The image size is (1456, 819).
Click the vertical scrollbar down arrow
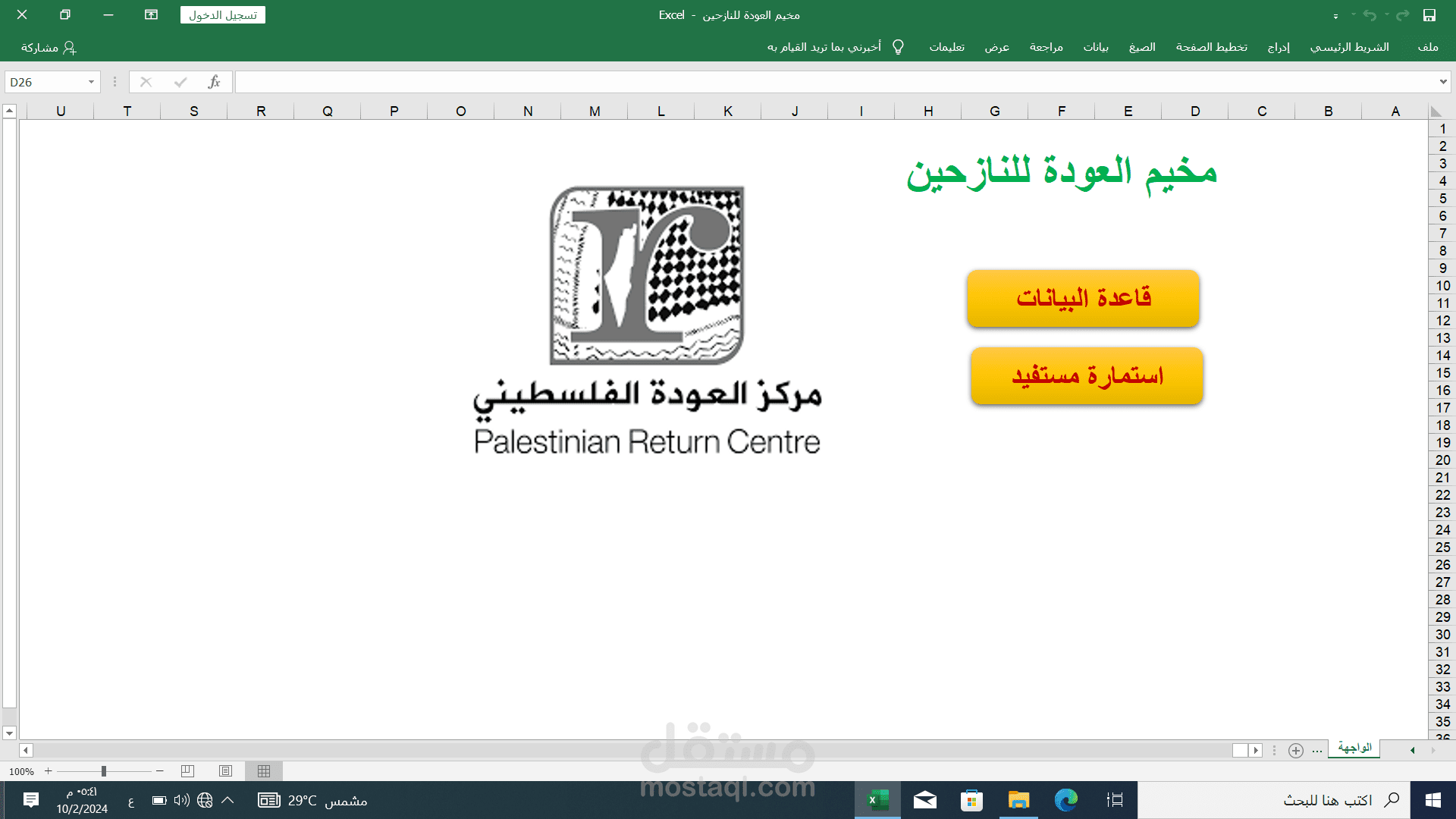point(9,733)
